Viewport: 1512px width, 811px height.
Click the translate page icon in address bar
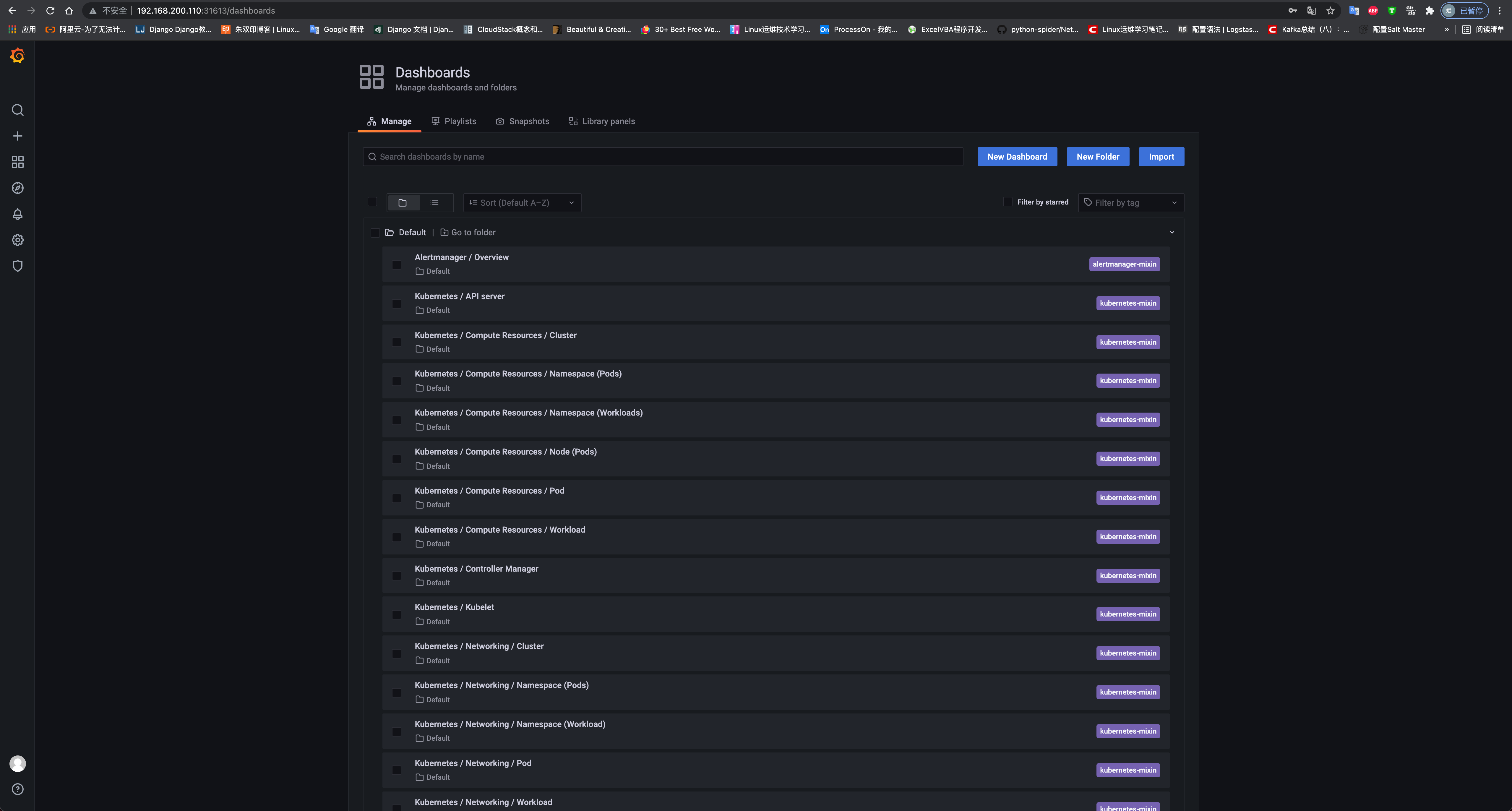[x=1311, y=11]
